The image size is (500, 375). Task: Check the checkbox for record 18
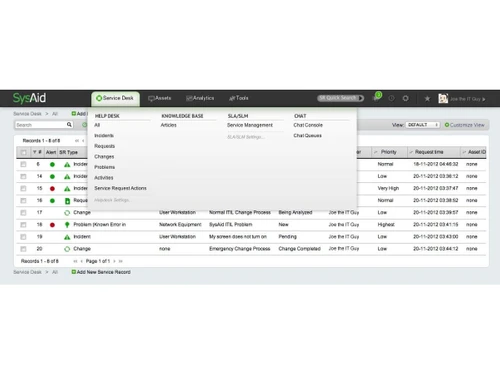(x=23, y=225)
